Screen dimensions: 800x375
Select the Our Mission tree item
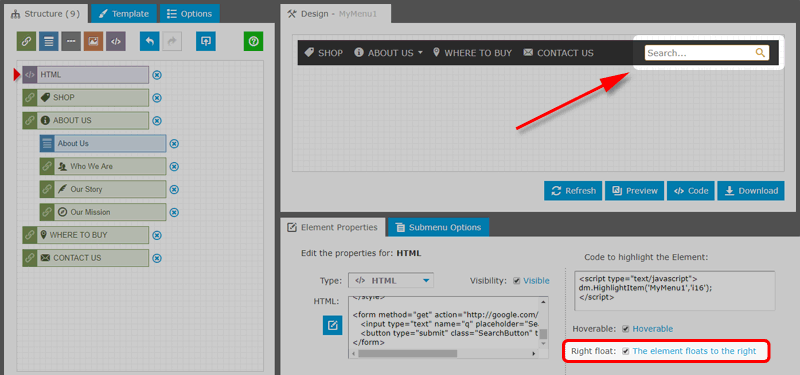coord(103,212)
